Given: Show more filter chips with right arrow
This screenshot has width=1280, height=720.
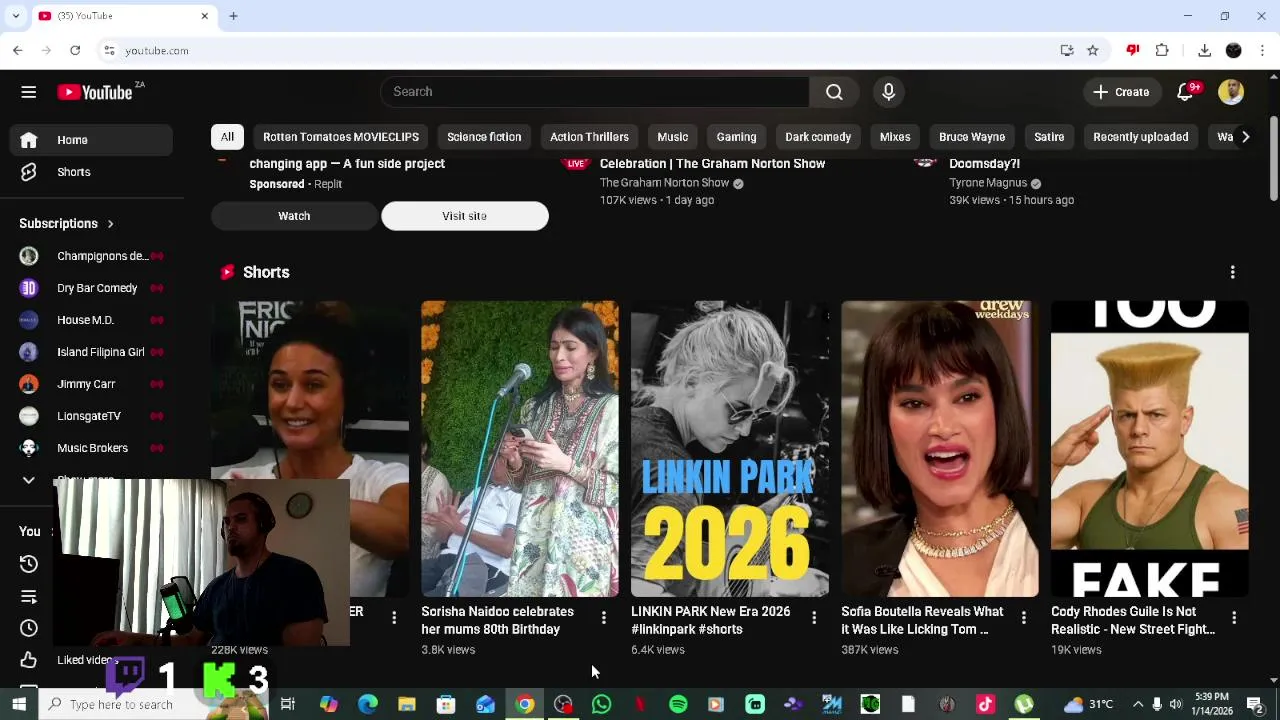Looking at the screenshot, I should click(1245, 137).
